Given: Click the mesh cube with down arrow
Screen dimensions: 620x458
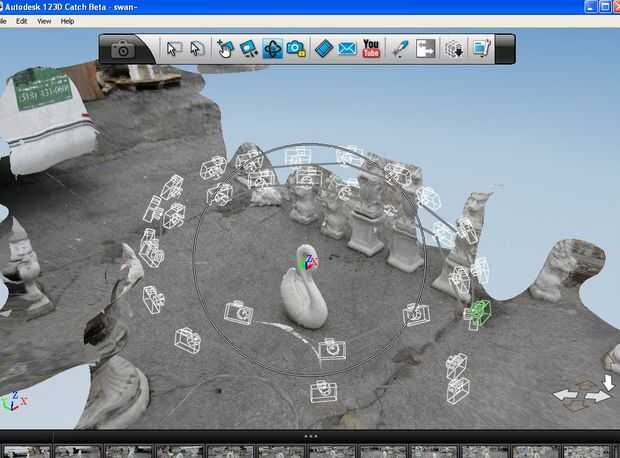Looking at the screenshot, I should tap(454, 49).
